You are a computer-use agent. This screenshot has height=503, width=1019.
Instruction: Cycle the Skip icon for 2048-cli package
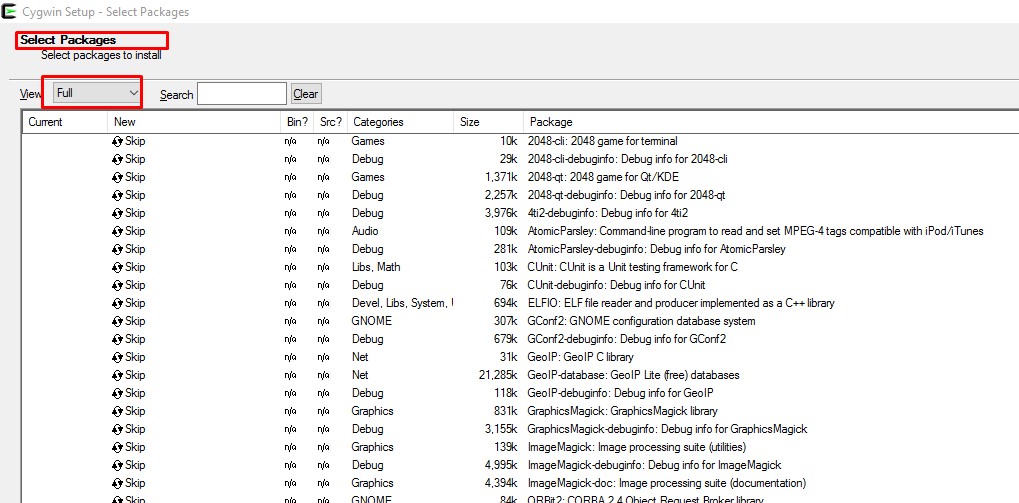[x=117, y=141]
